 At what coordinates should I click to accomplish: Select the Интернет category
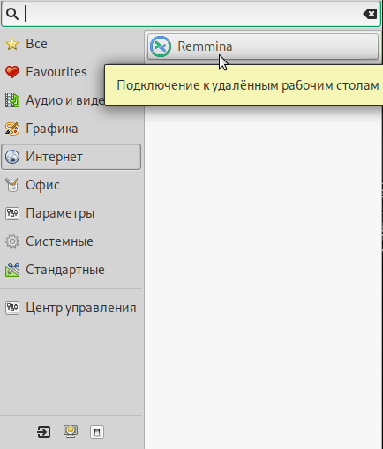point(71,157)
